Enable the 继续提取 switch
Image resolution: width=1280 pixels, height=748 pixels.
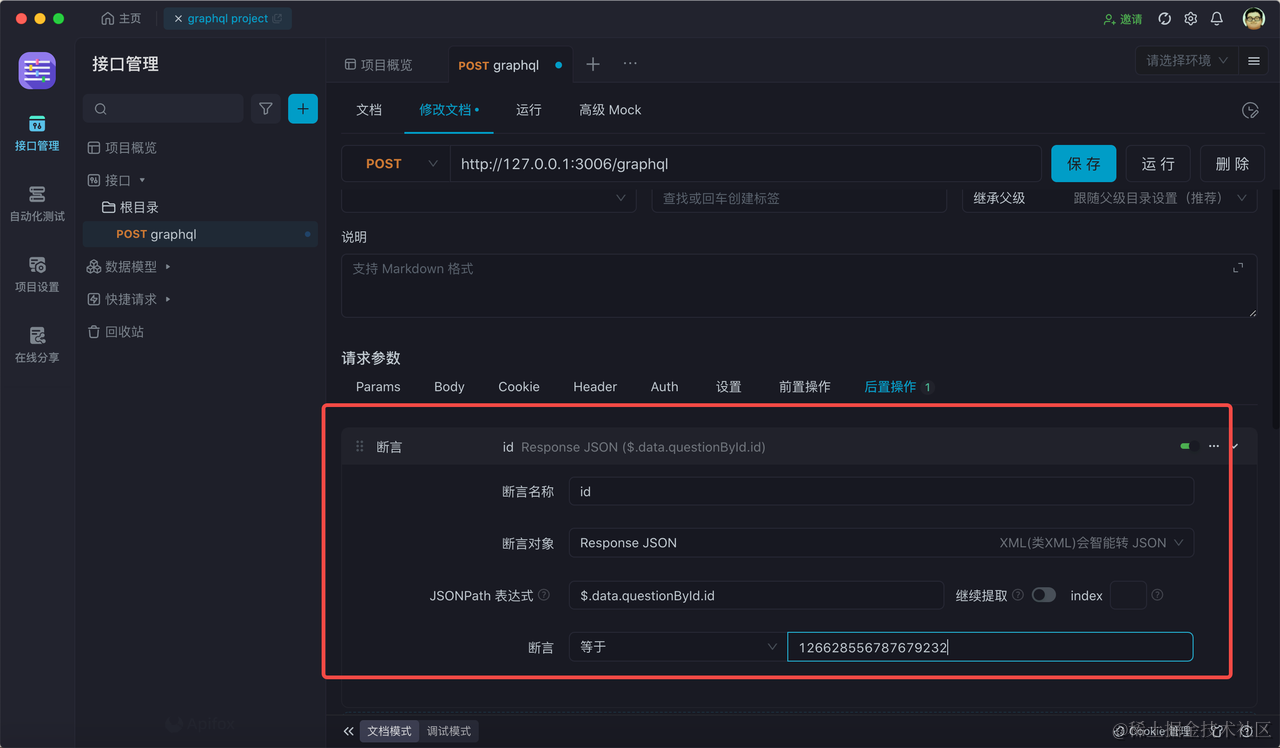[x=1043, y=594]
